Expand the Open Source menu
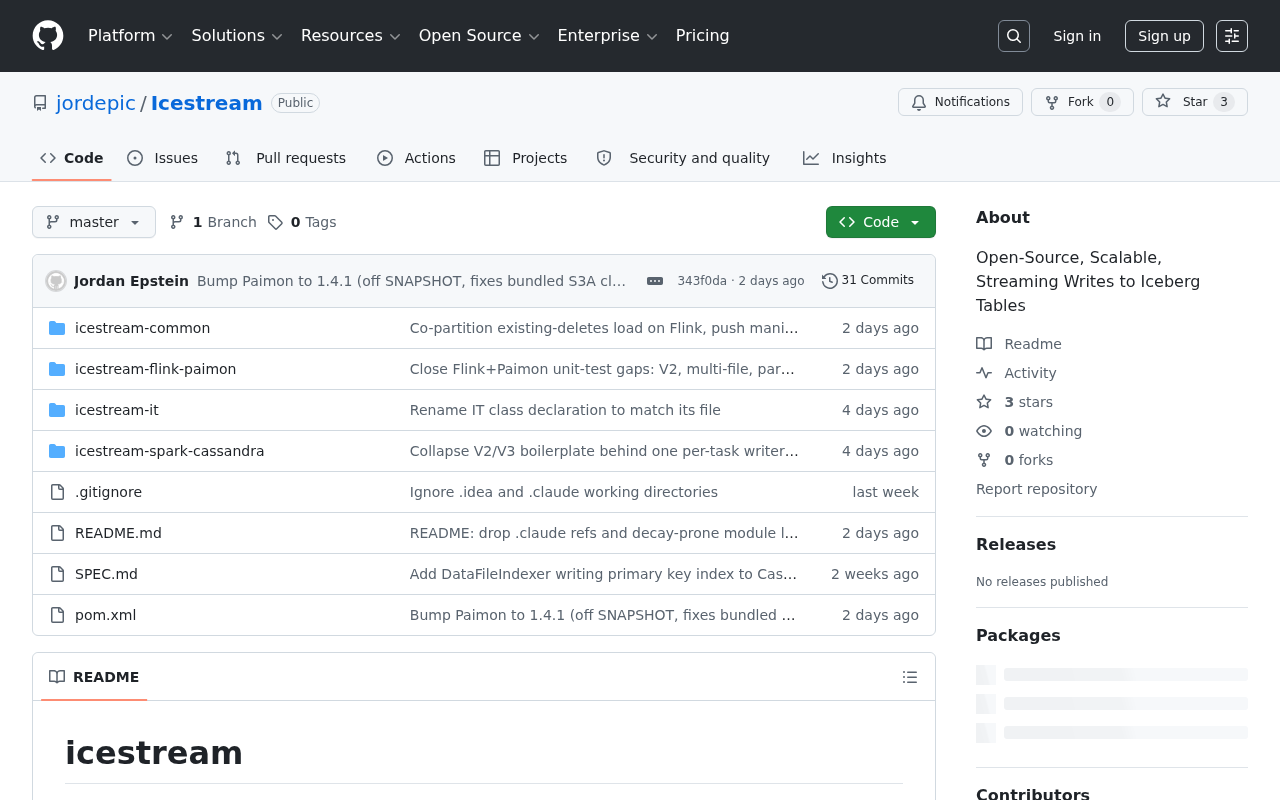The image size is (1280, 800). point(479,36)
